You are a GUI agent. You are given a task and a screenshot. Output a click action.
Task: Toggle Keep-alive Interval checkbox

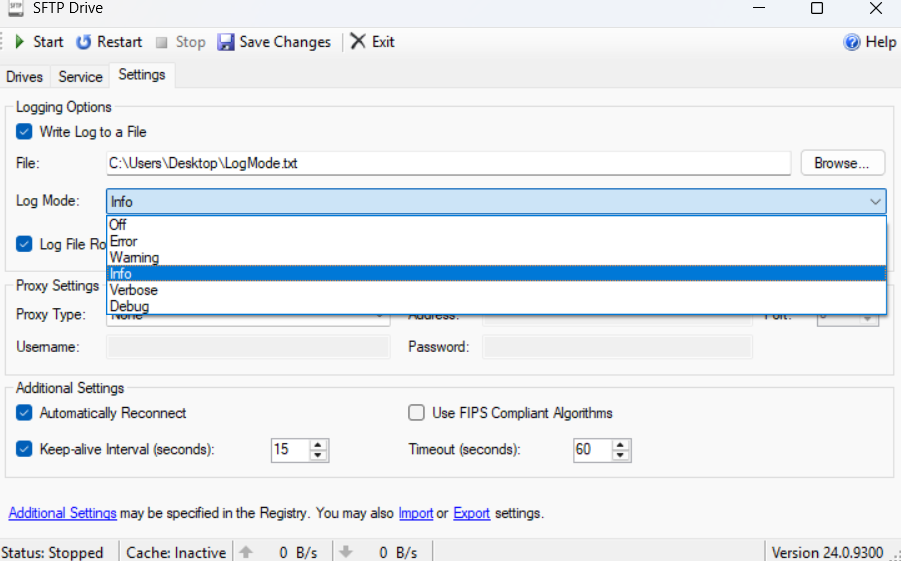point(24,449)
